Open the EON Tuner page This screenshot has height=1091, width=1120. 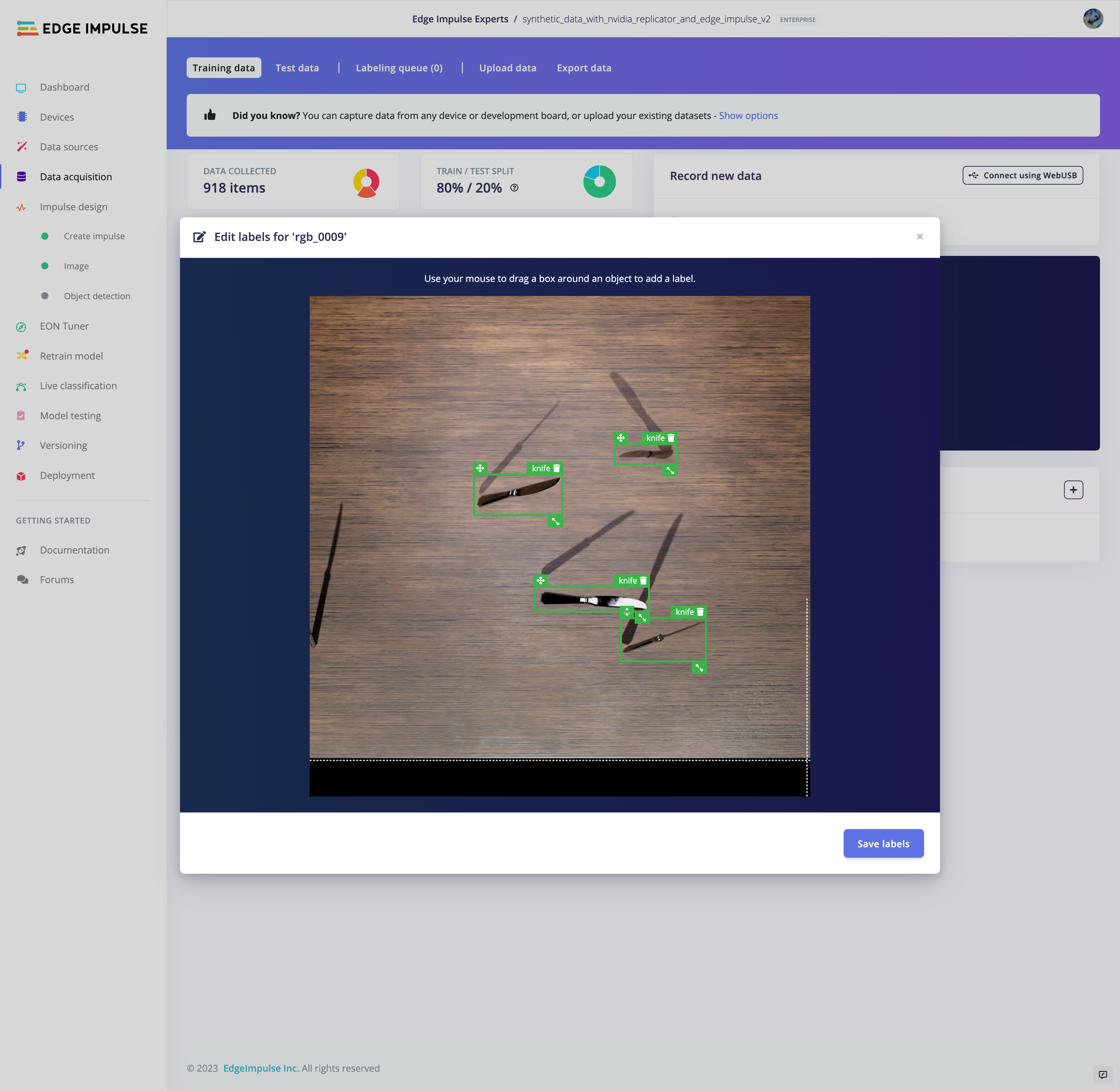click(x=64, y=326)
